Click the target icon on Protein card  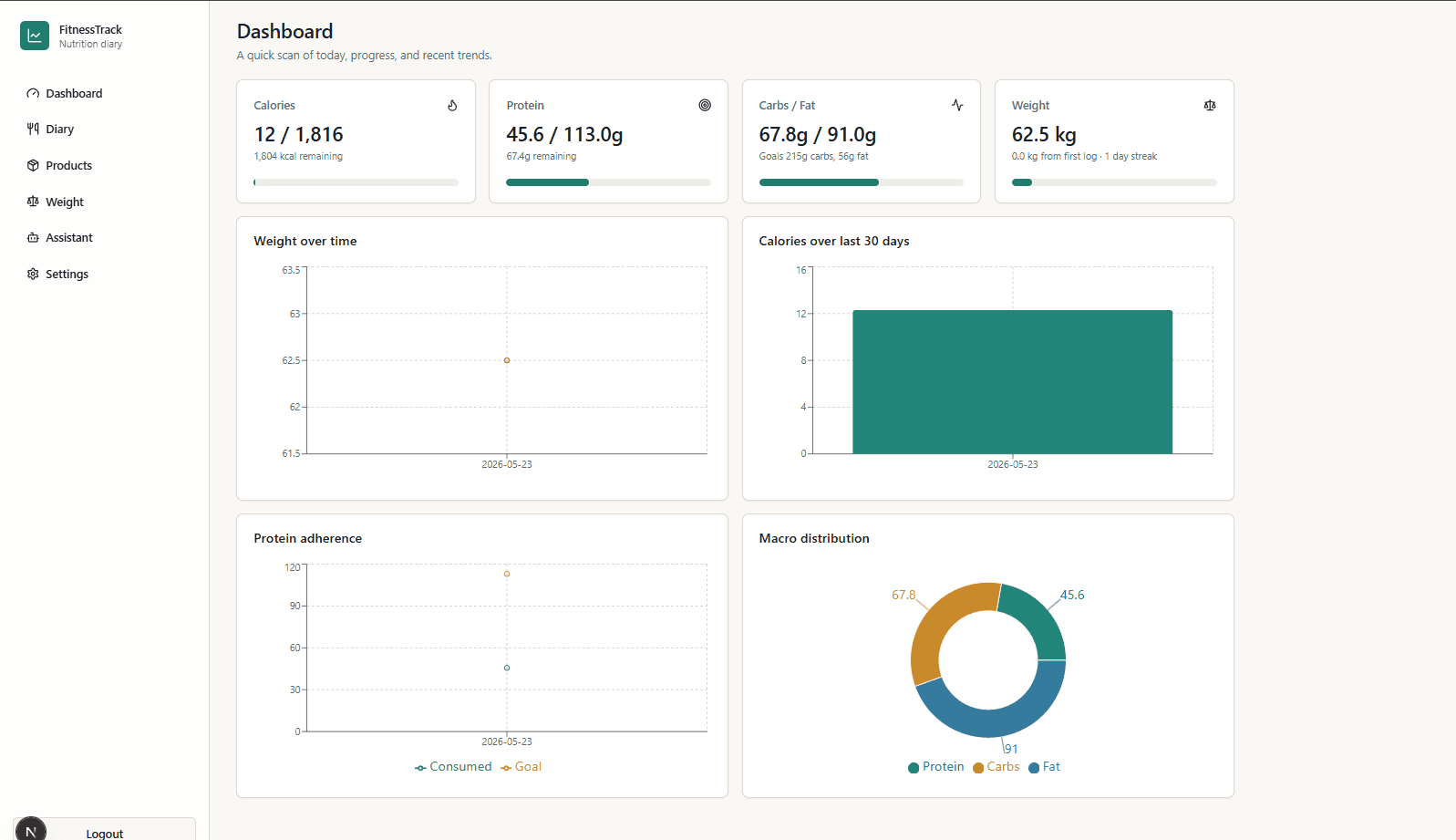(x=705, y=105)
